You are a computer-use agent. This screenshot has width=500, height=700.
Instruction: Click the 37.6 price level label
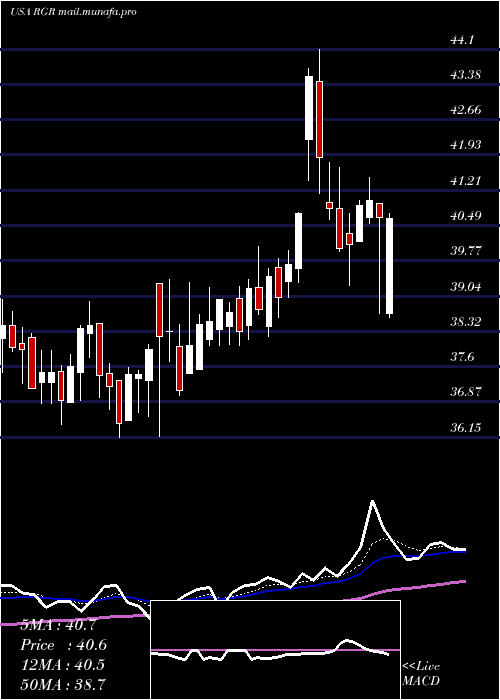tap(462, 357)
